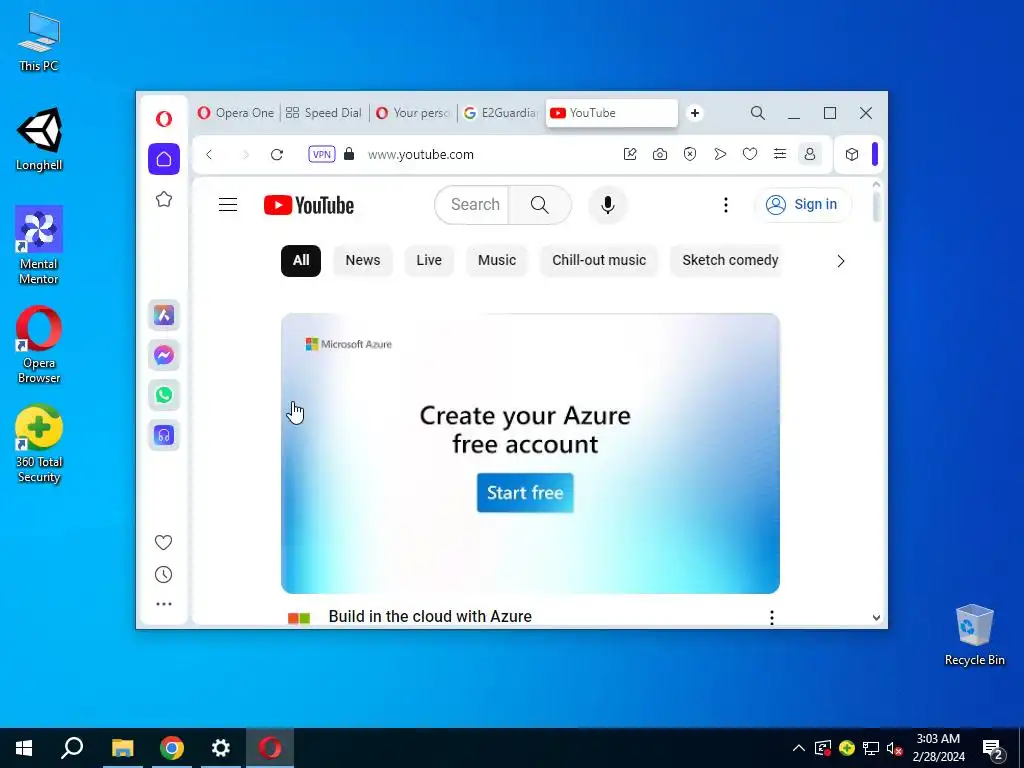1024x768 pixels.
Task: Open a new tab with plus button
Action: (x=695, y=113)
